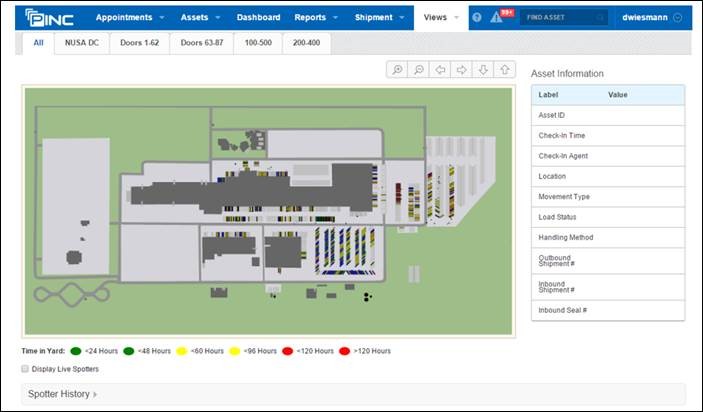Click the PINC logo

coord(49,17)
